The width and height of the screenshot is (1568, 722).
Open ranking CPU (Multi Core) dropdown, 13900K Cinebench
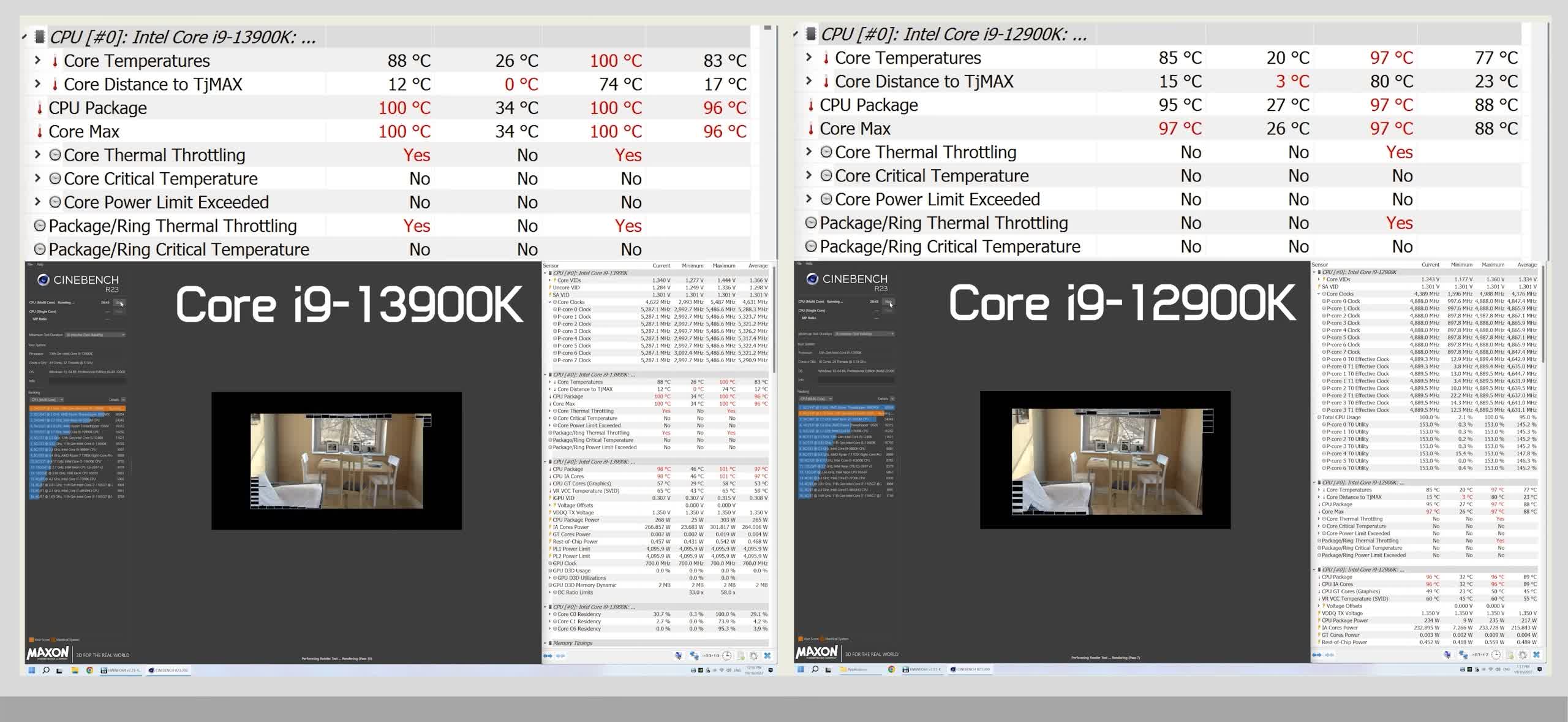pyautogui.click(x=47, y=400)
